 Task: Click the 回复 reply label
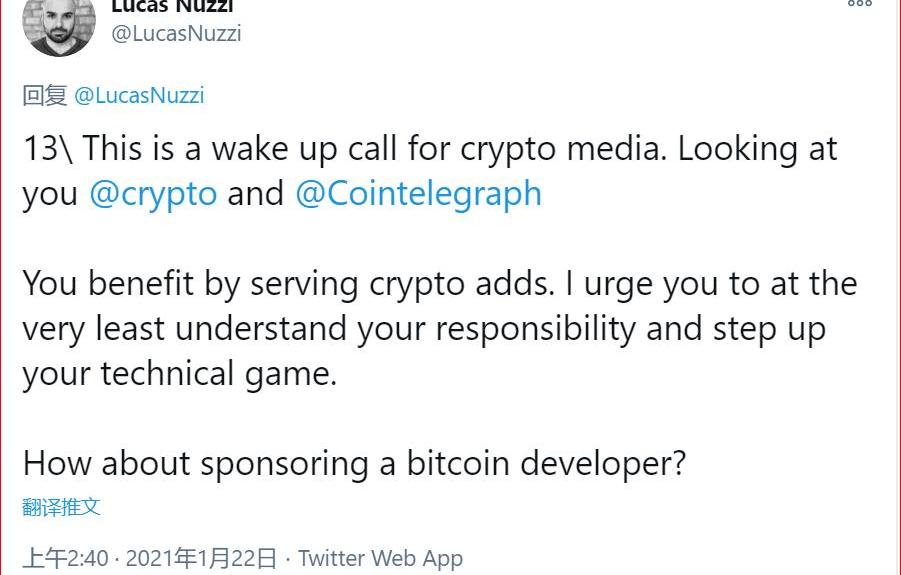click(45, 95)
